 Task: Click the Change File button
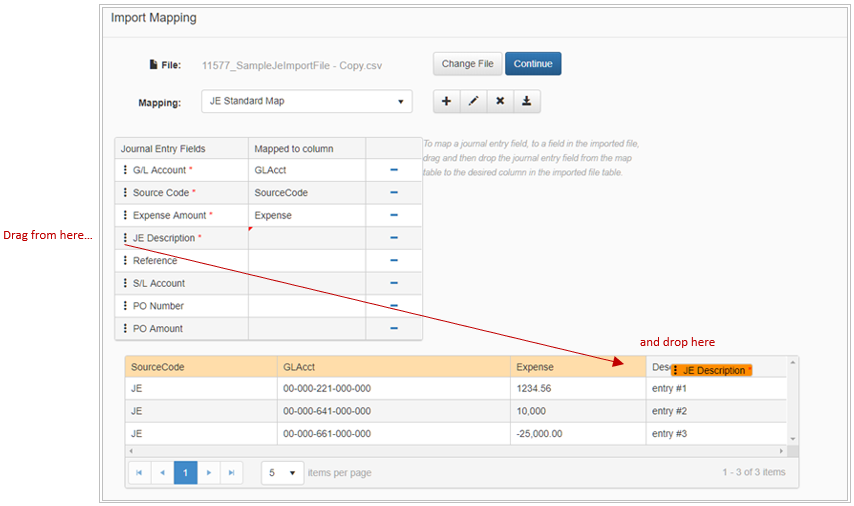(x=467, y=64)
